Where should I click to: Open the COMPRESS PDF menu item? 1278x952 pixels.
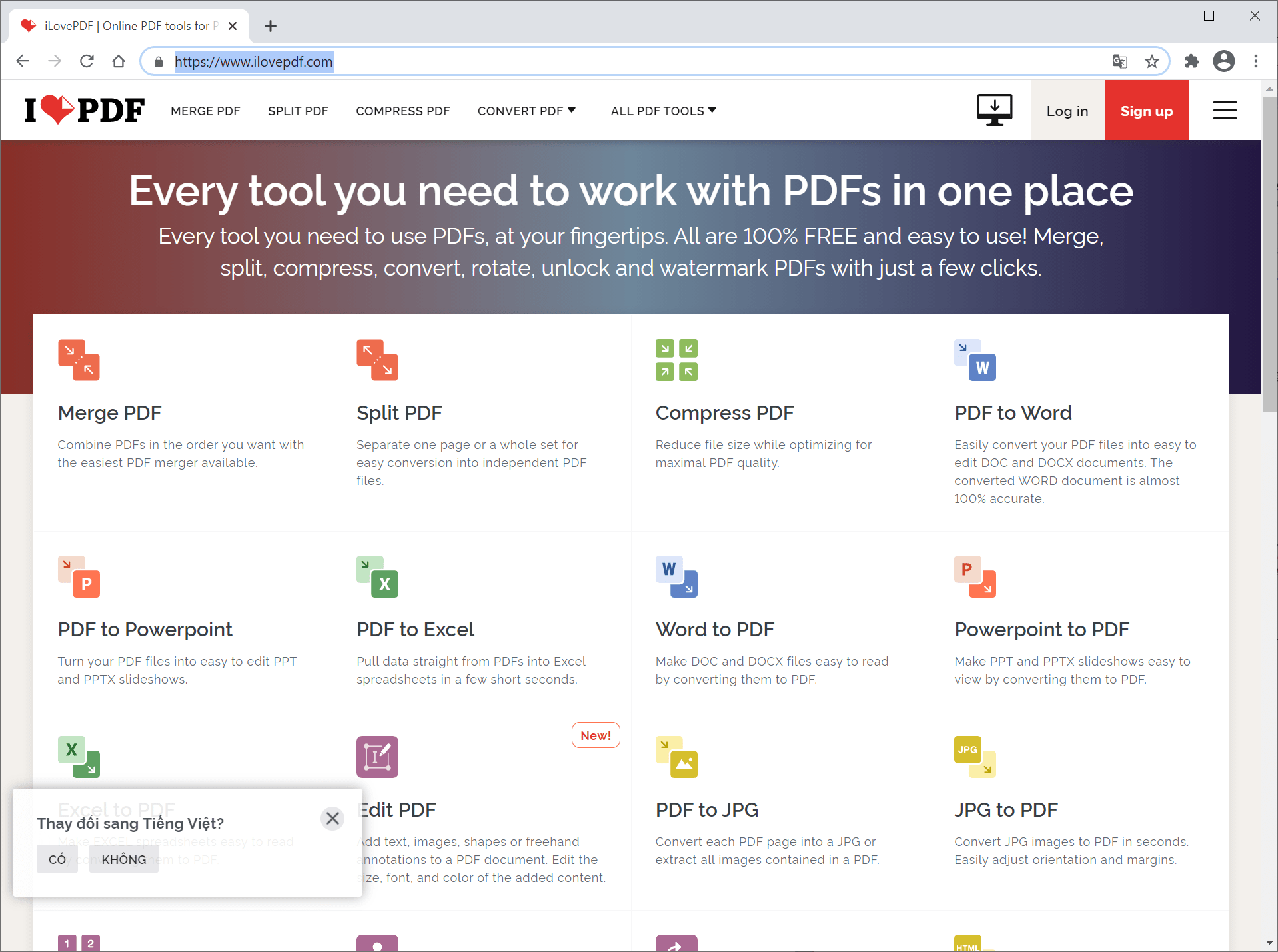[403, 111]
